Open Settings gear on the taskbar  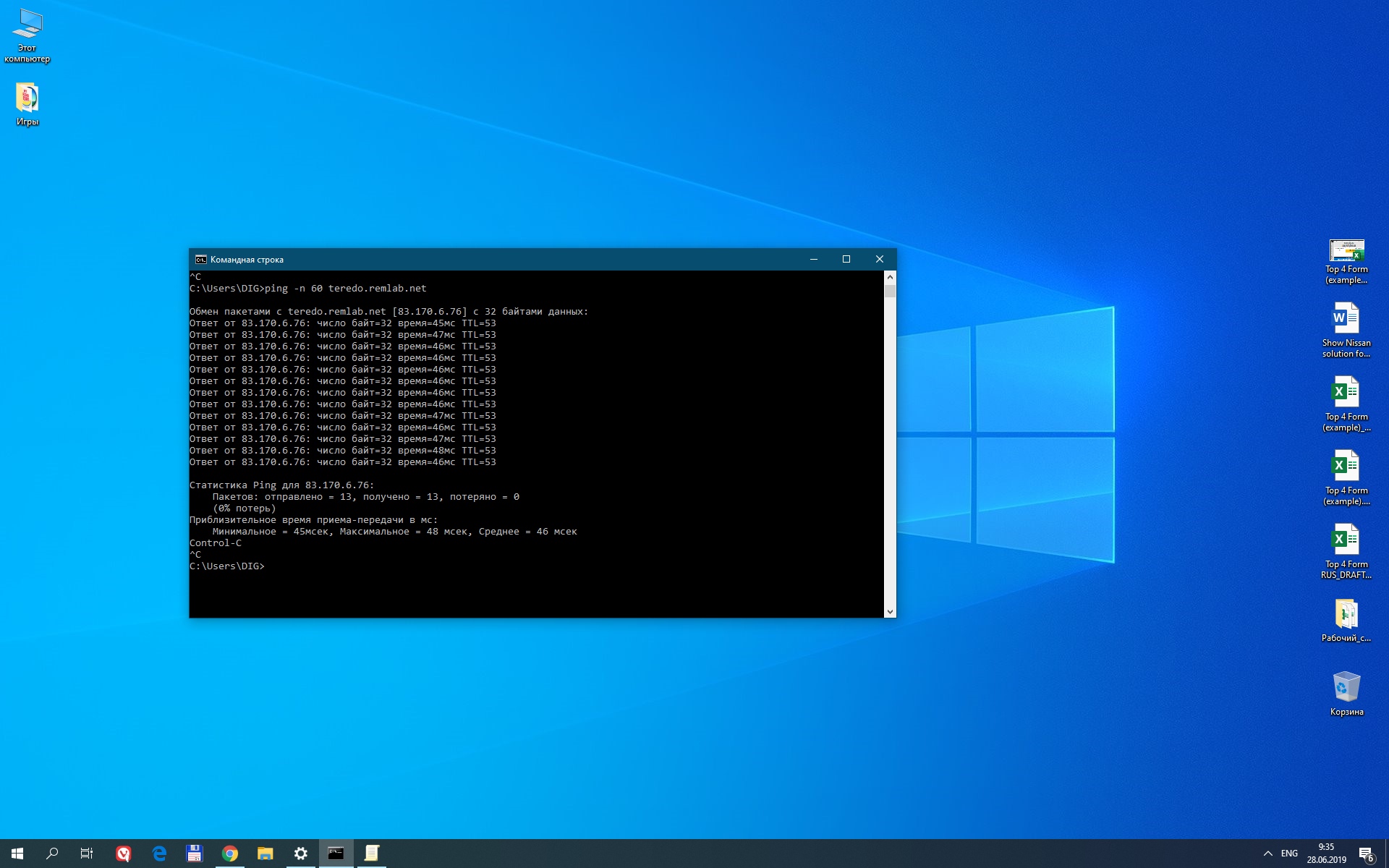[x=301, y=854]
